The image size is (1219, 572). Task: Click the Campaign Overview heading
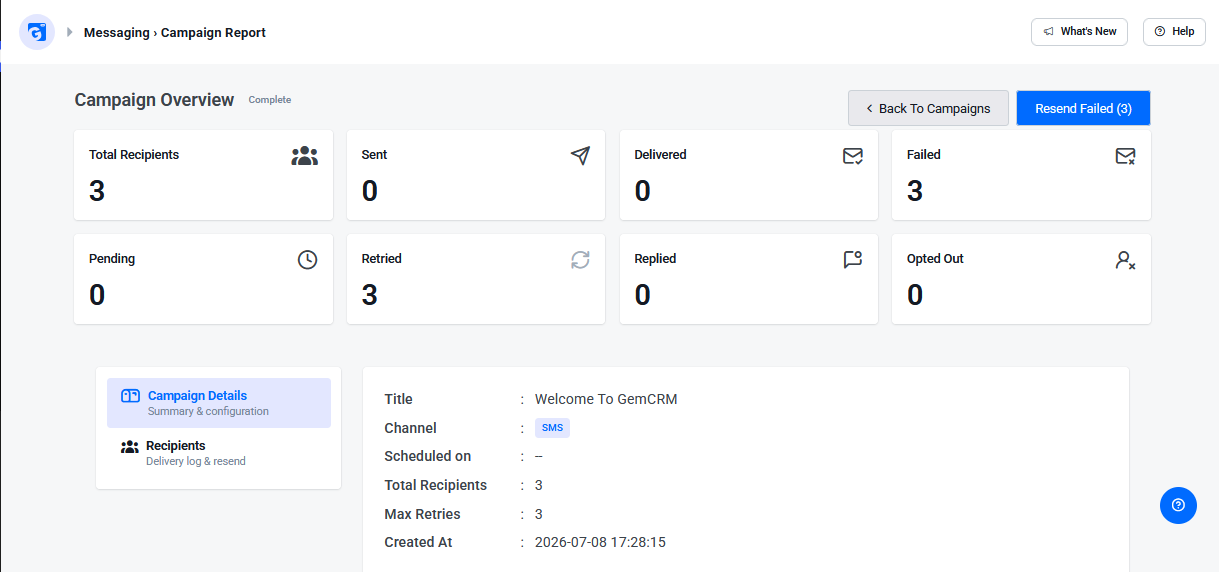[154, 100]
